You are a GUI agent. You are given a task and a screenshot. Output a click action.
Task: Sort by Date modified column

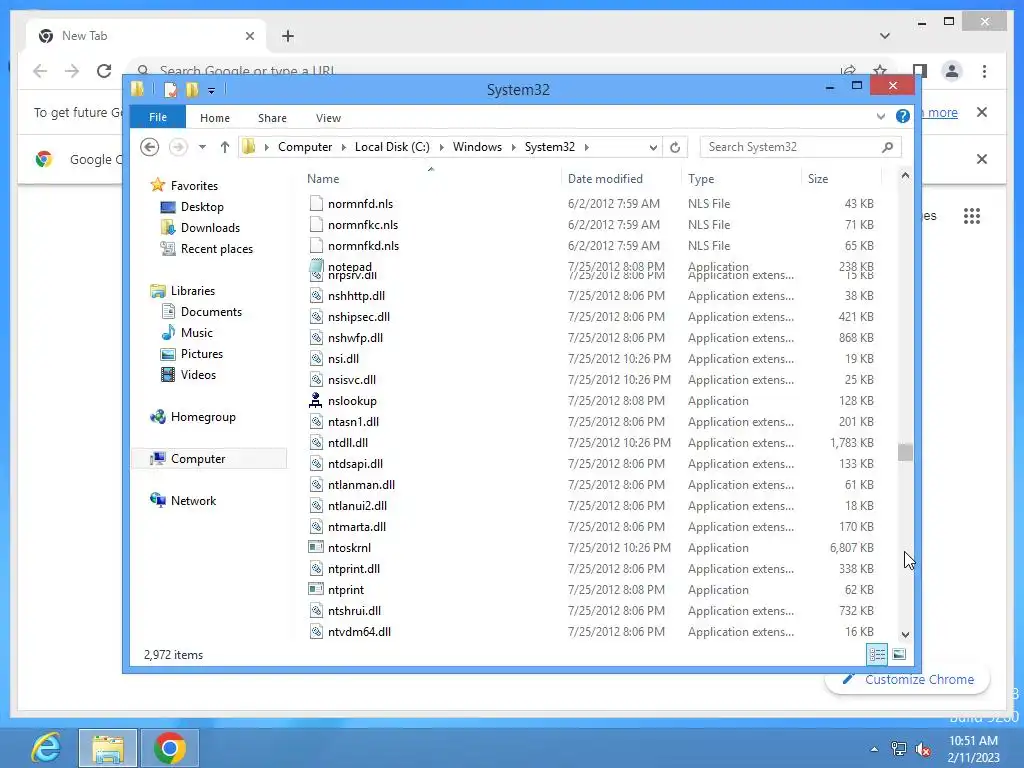coord(621,178)
